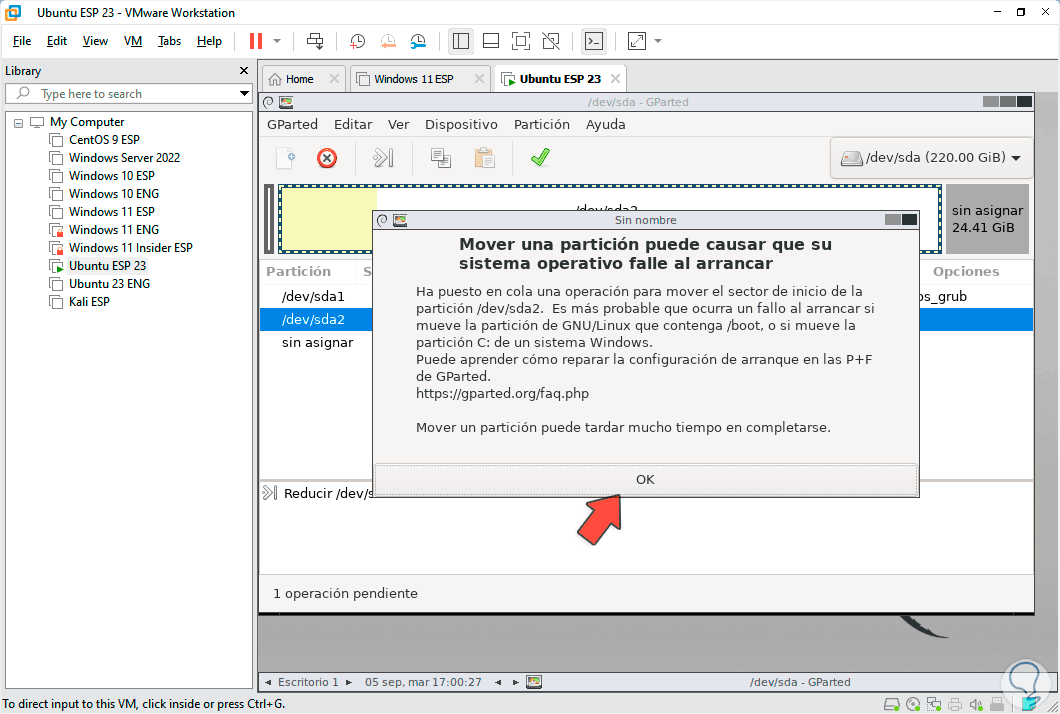Click GParted resize/move icon

383,158
